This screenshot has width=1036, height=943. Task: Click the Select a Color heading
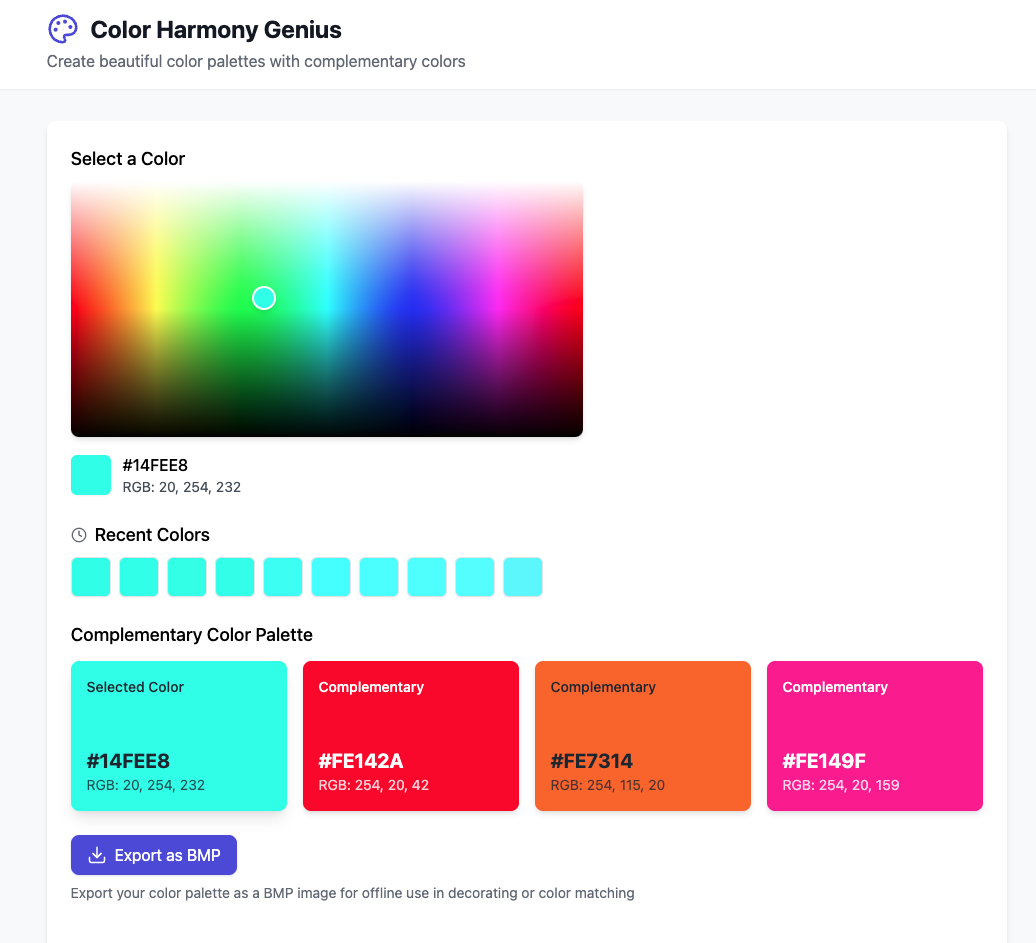(x=128, y=159)
